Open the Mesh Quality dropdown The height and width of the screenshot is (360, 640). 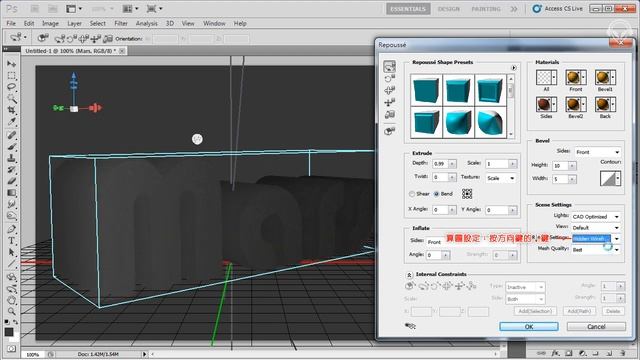pos(595,249)
